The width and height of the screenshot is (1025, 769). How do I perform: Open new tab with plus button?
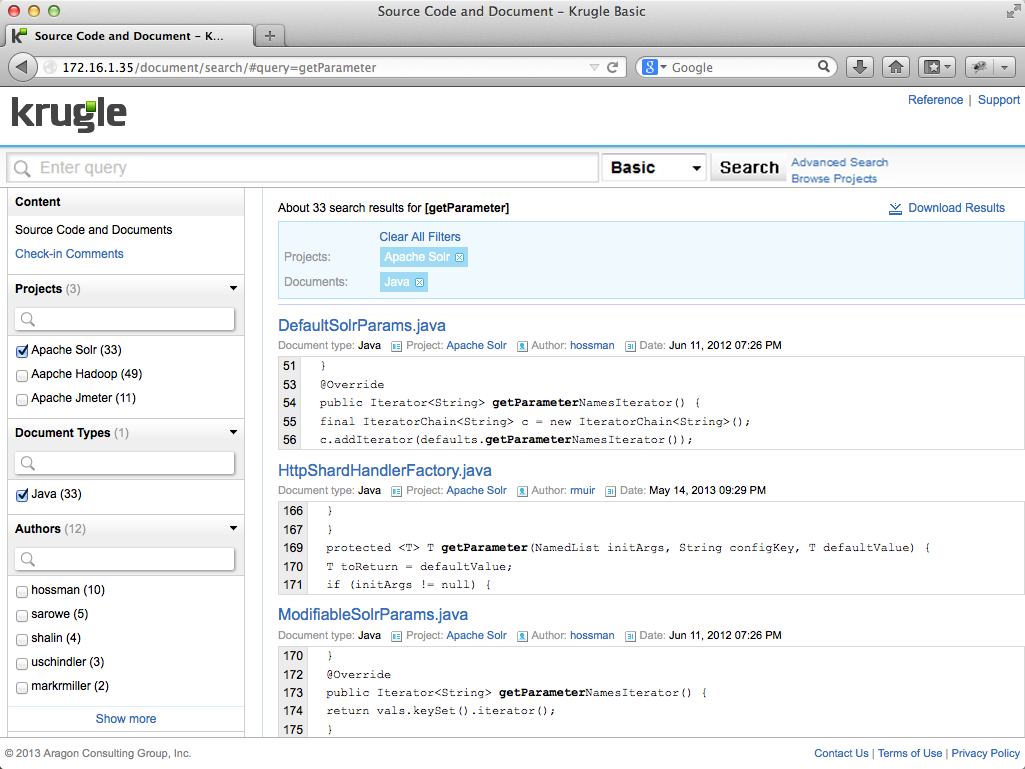point(269,36)
